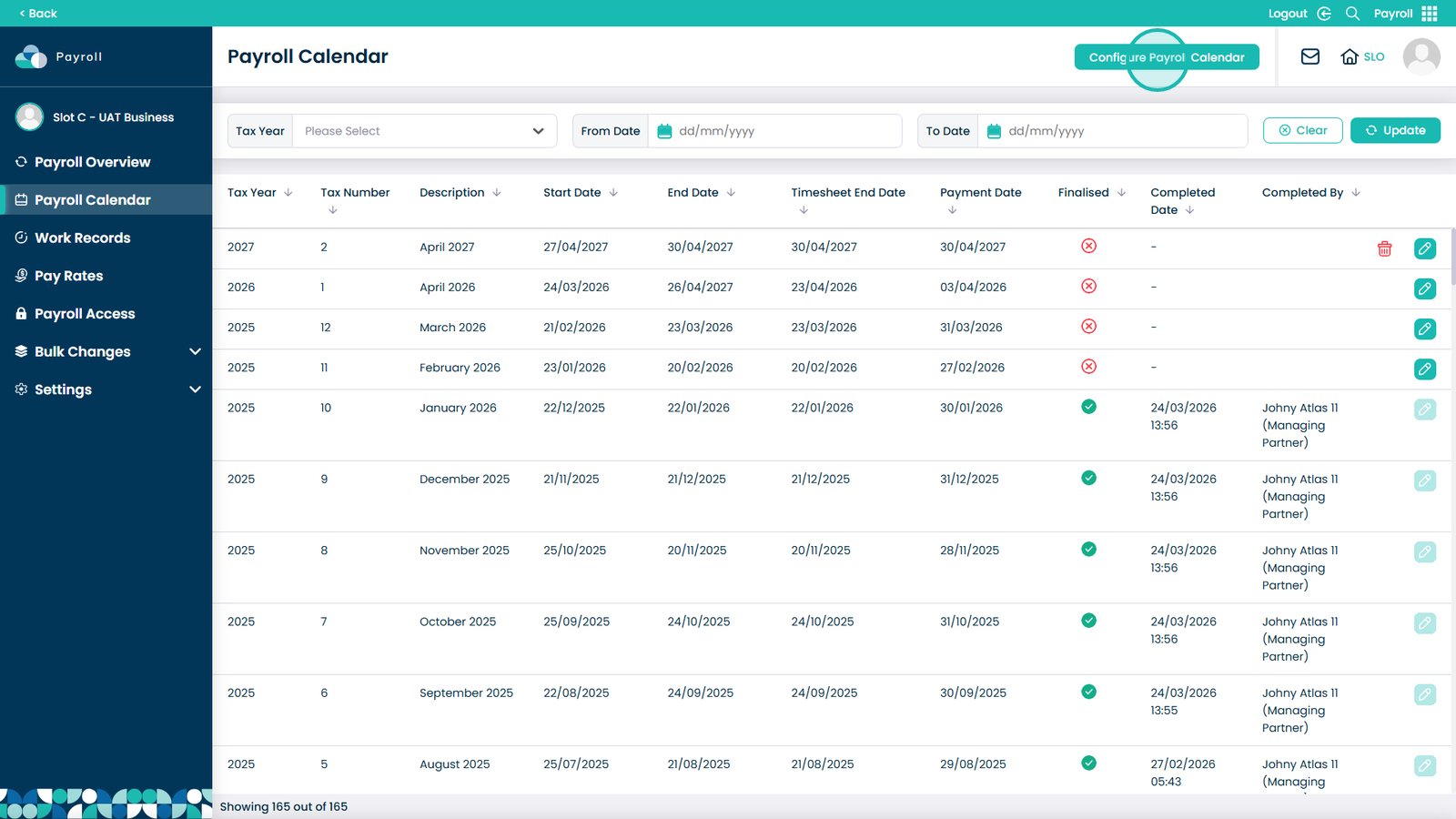
Task: Go to Payroll Overview
Action: (x=92, y=162)
